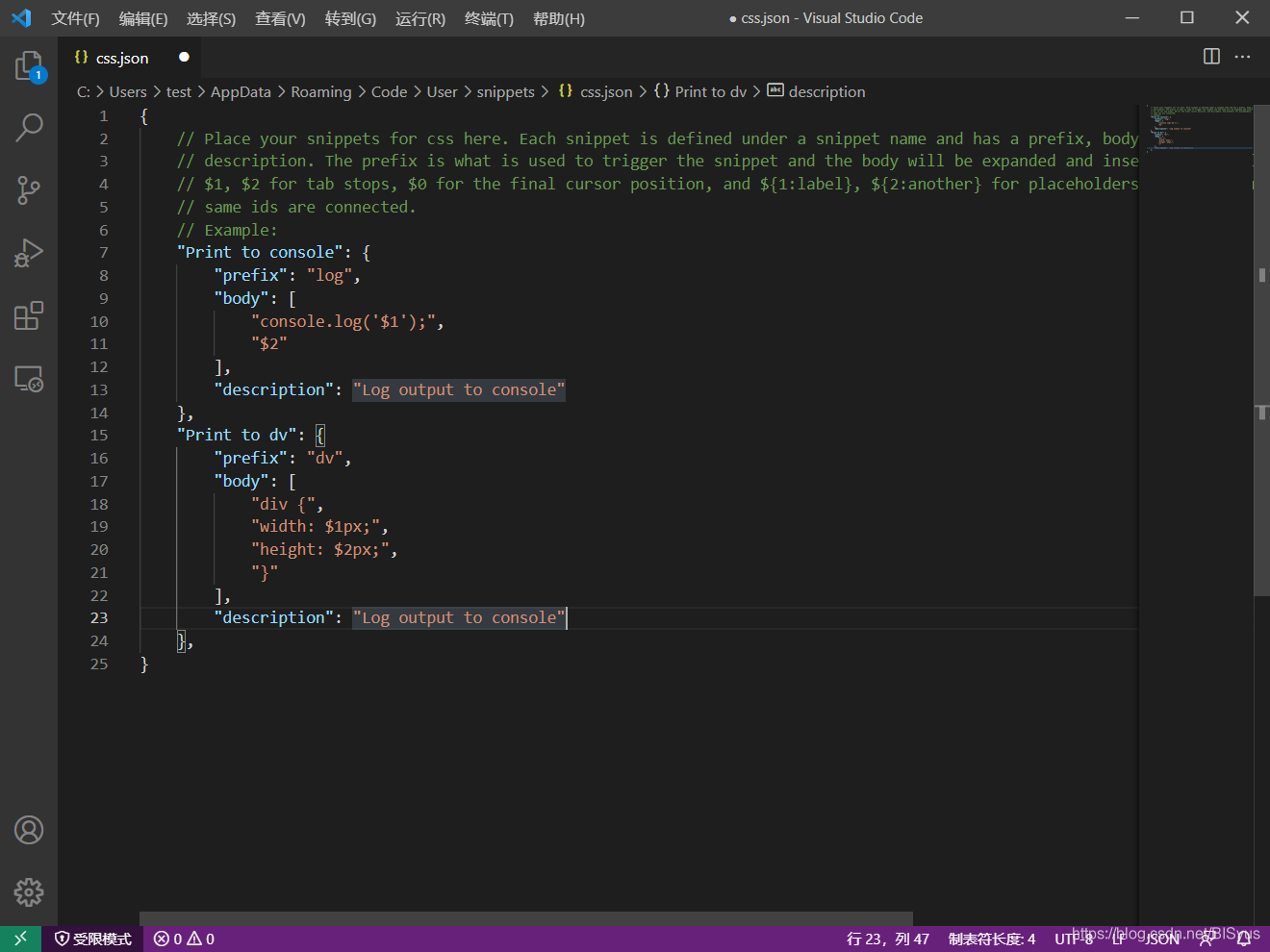Click line number 15 in the gutter

[x=99, y=435]
